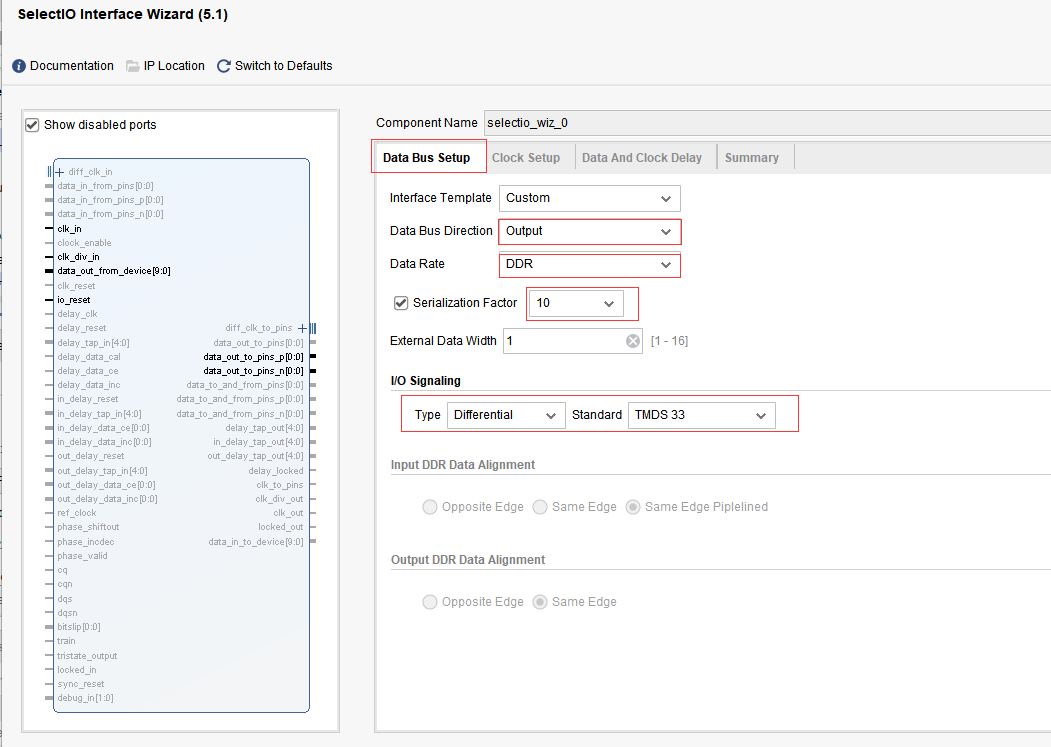This screenshot has height=747, width=1051.
Task: Expand the Data Rate dropdown
Action: pos(589,265)
